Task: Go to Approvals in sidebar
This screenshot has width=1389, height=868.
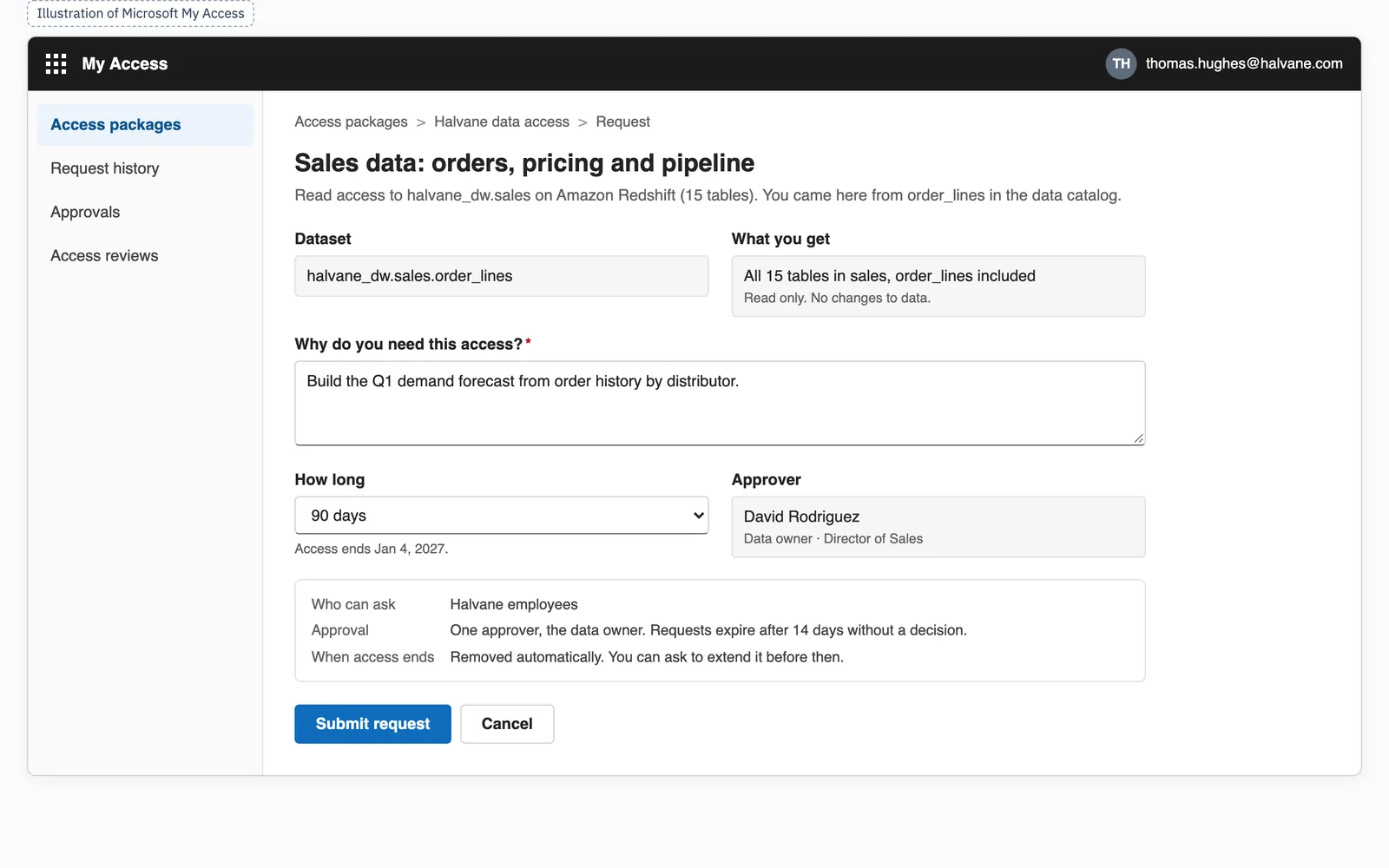Action: click(145, 212)
